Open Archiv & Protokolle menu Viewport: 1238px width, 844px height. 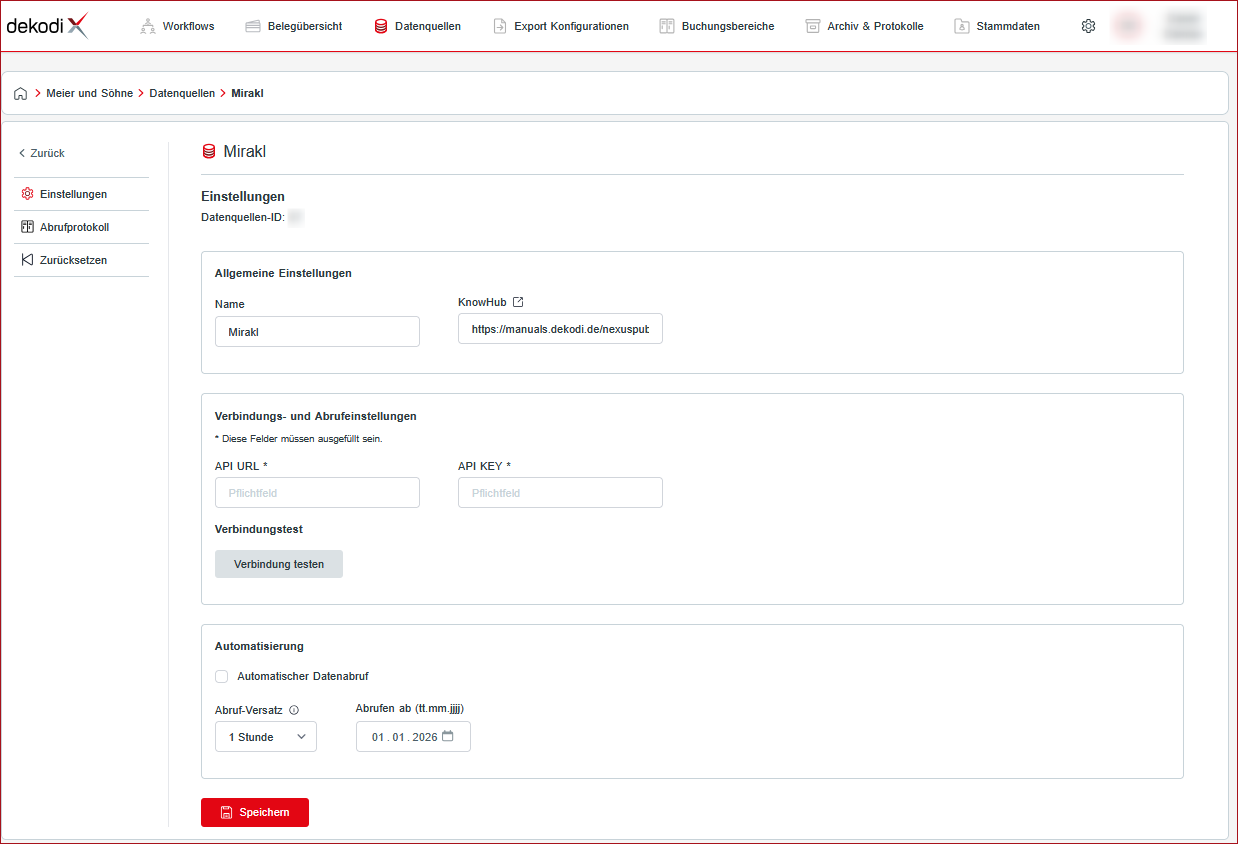[865, 26]
